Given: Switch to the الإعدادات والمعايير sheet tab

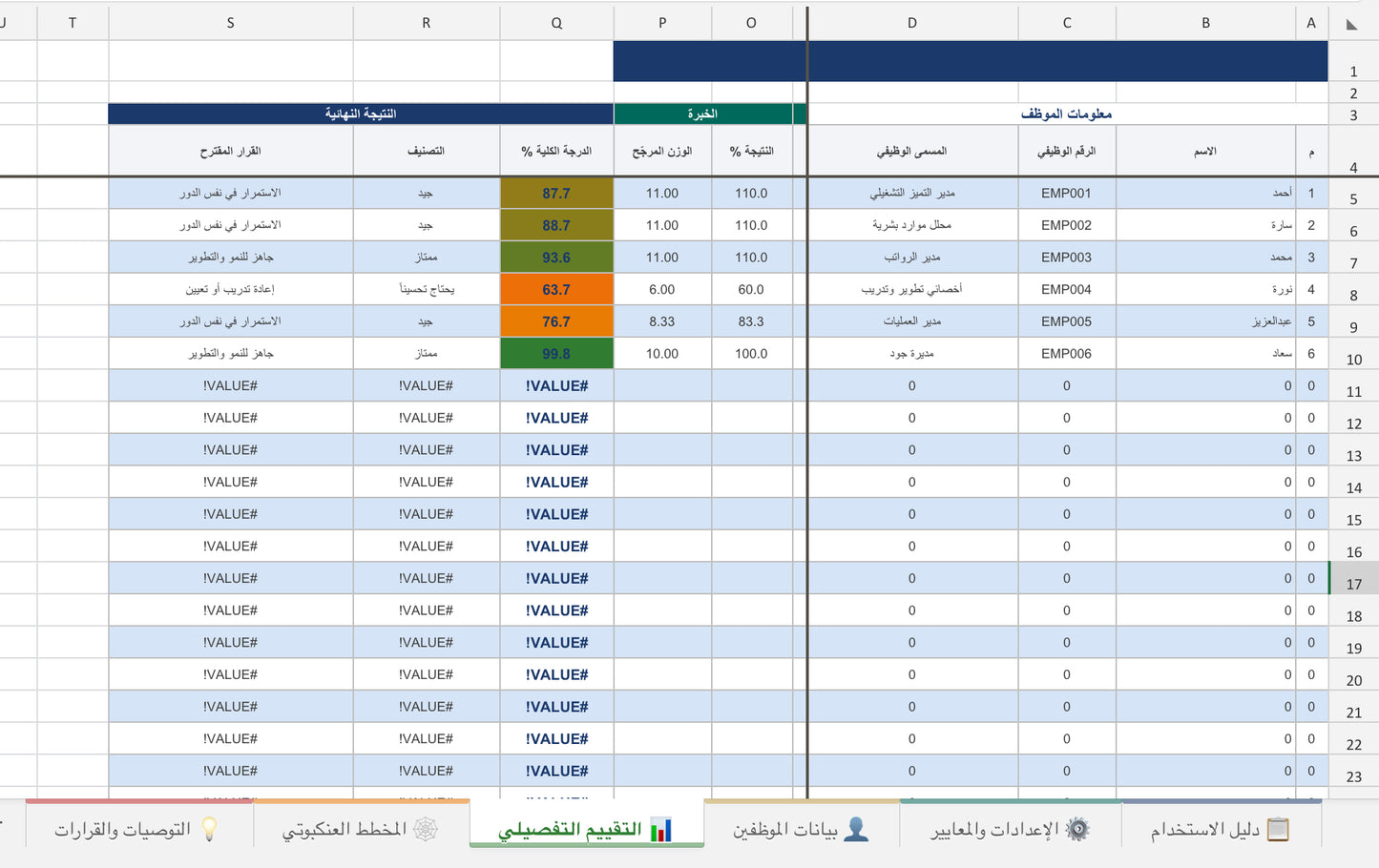Looking at the screenshot, I should pyautogui.click(x=1011, y=829).
